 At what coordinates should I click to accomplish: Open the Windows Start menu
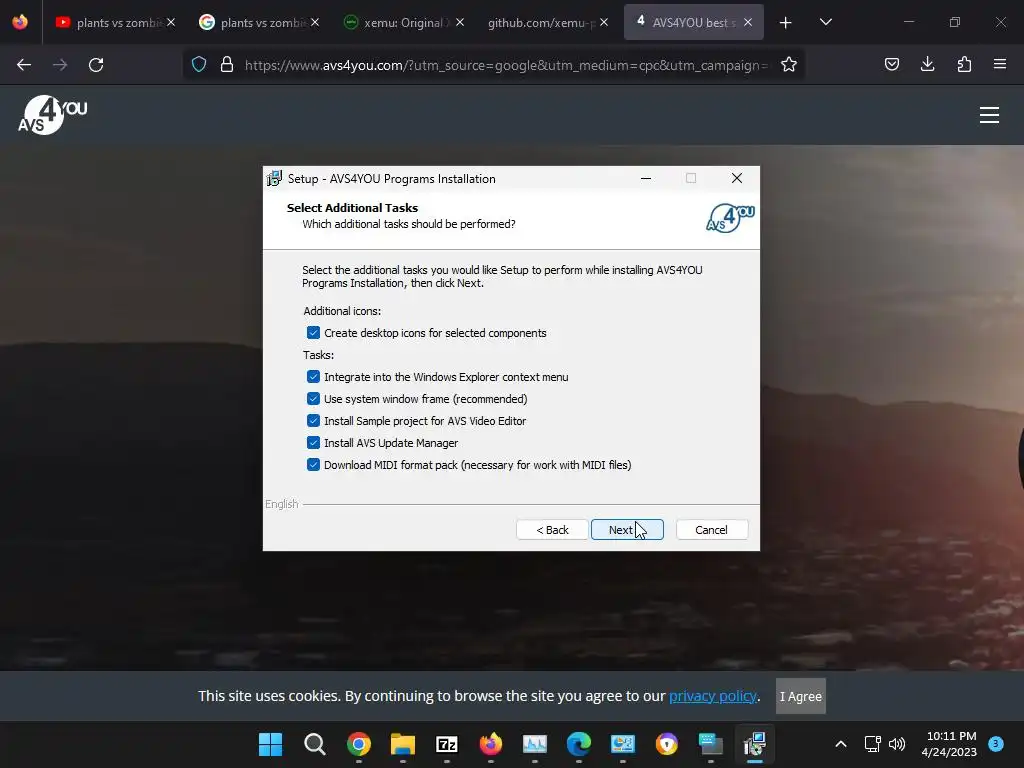click(x=270, y=744)
